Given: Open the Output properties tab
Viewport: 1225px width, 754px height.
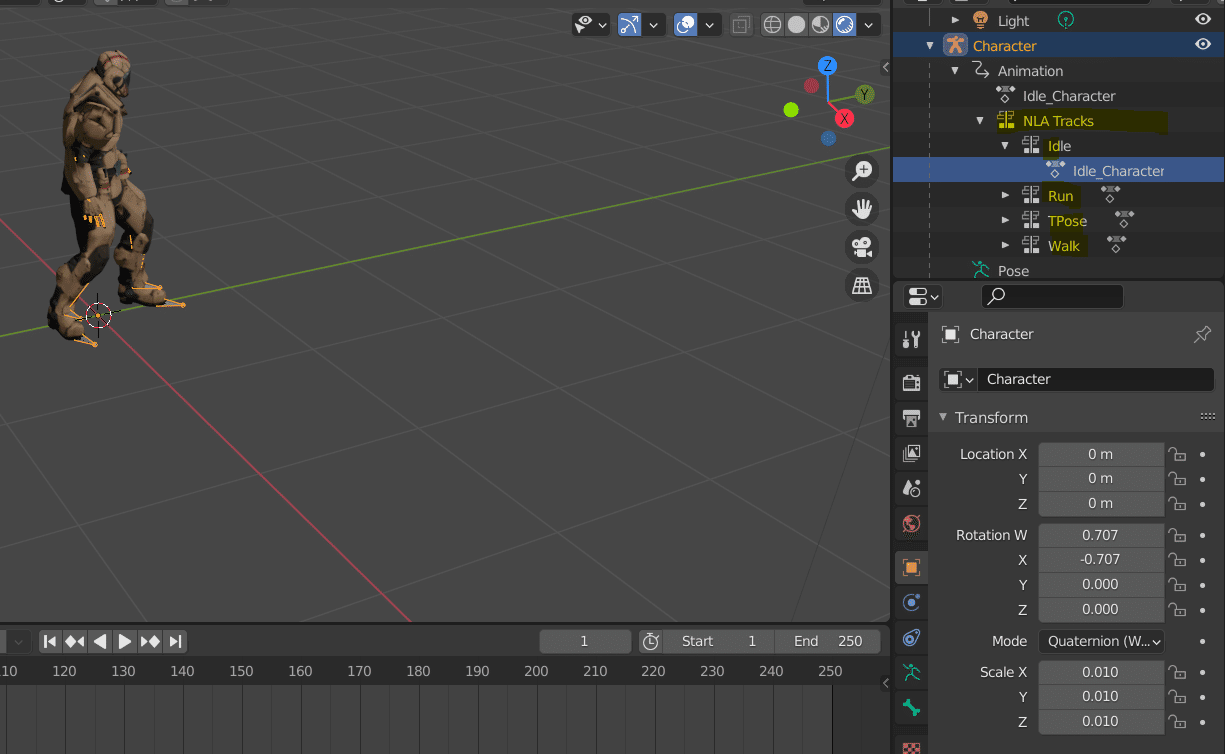Looking at the screenshot, I should click(911, 418).
